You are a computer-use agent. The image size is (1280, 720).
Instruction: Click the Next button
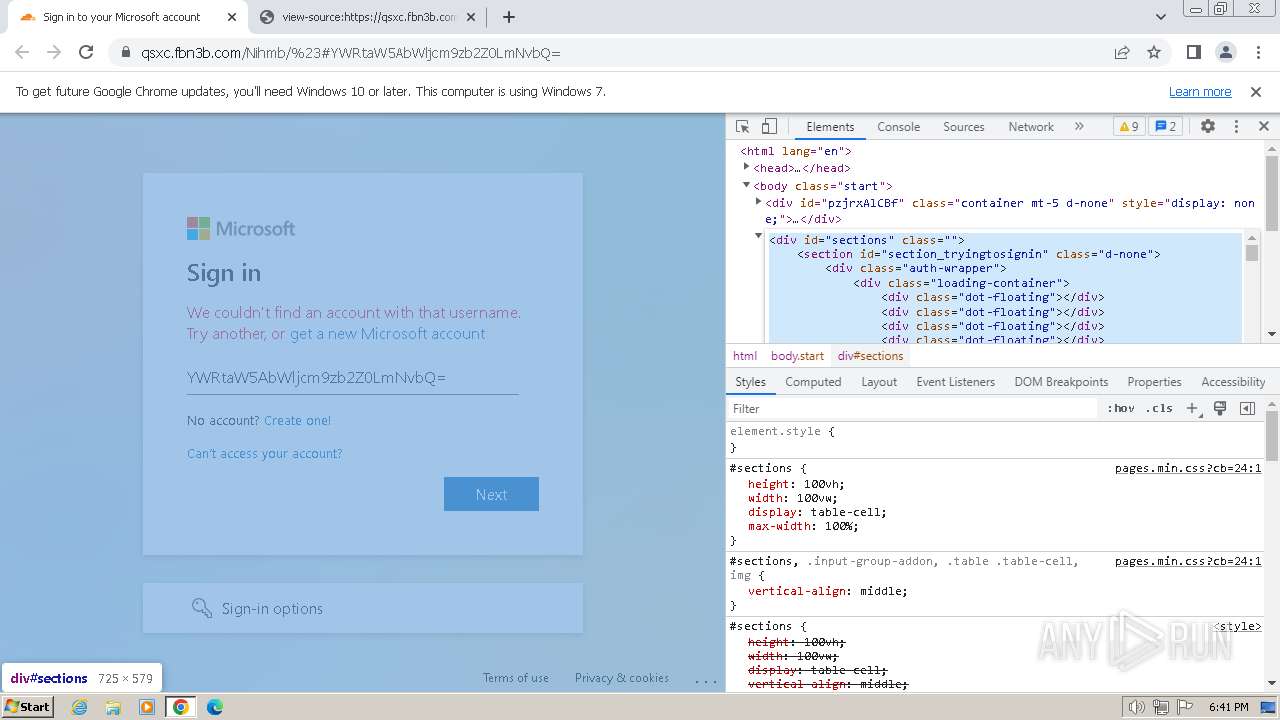coord(491,494)
